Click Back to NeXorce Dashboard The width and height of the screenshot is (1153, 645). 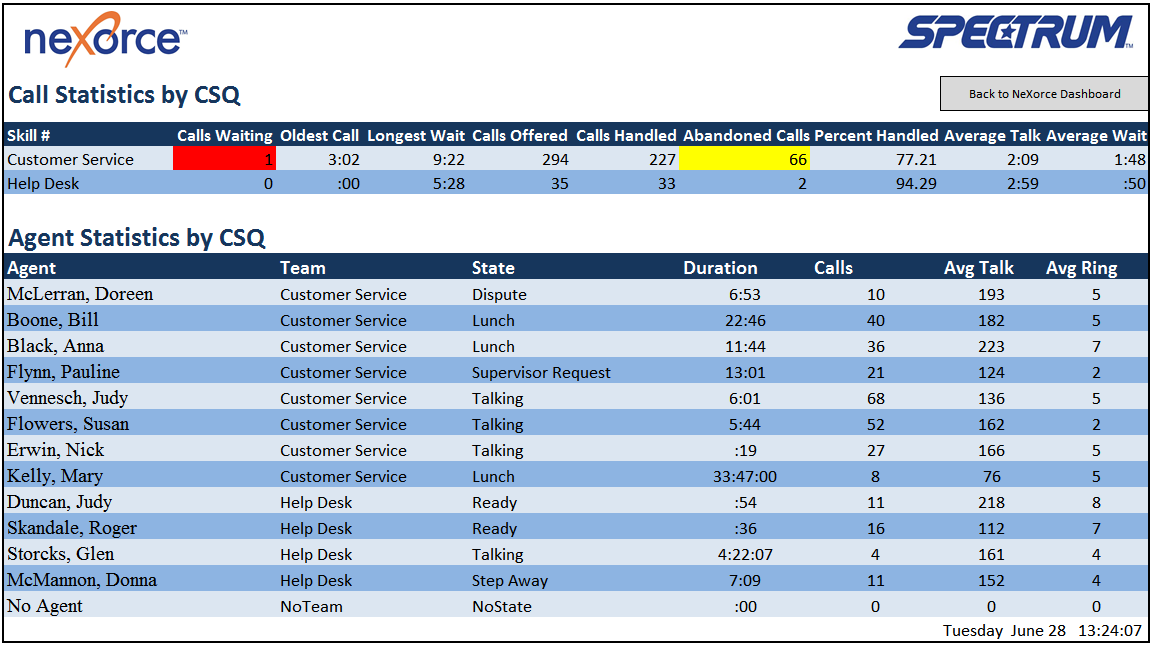tap(1043, 93)
